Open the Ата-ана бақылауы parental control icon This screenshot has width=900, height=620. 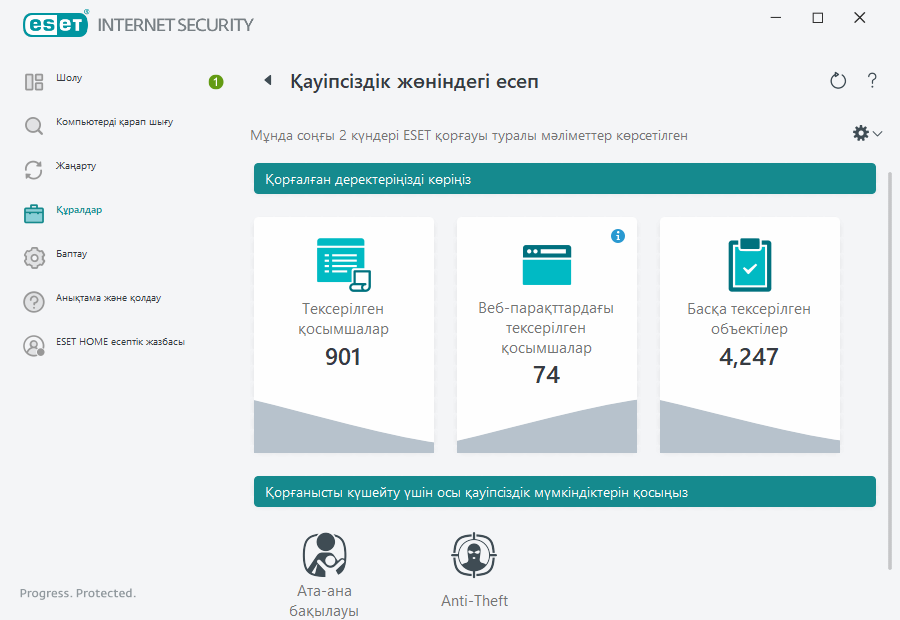324,555
